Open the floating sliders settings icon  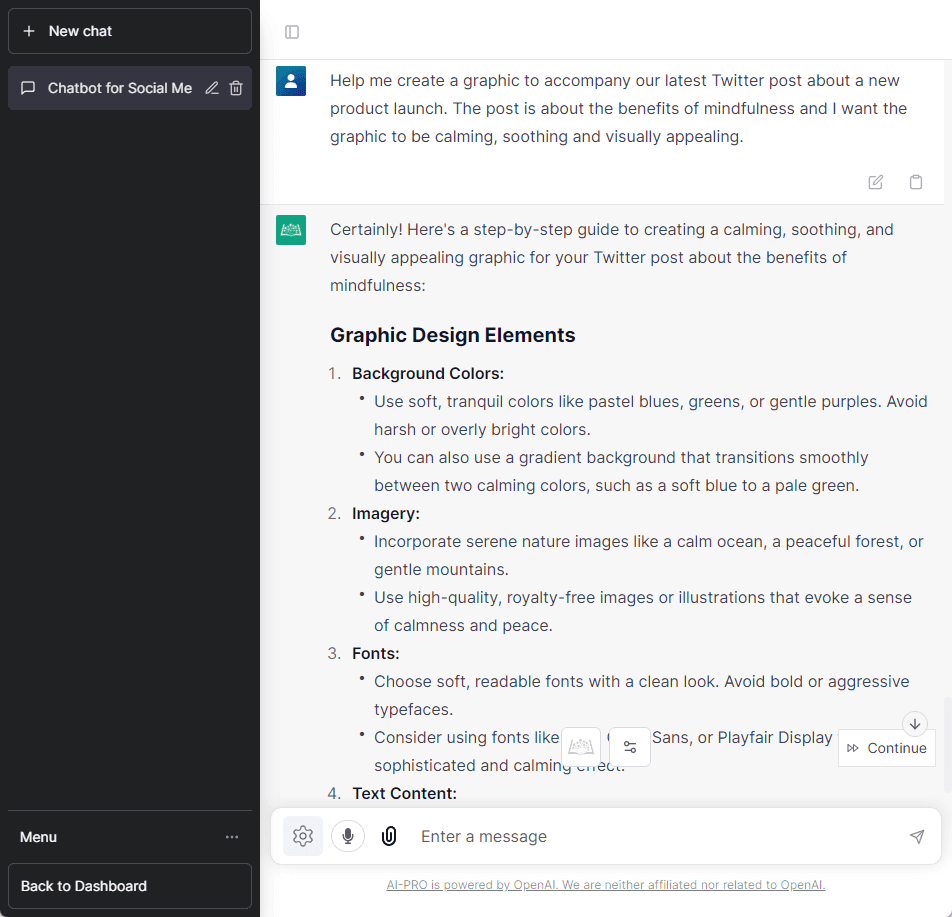point(630,747)
